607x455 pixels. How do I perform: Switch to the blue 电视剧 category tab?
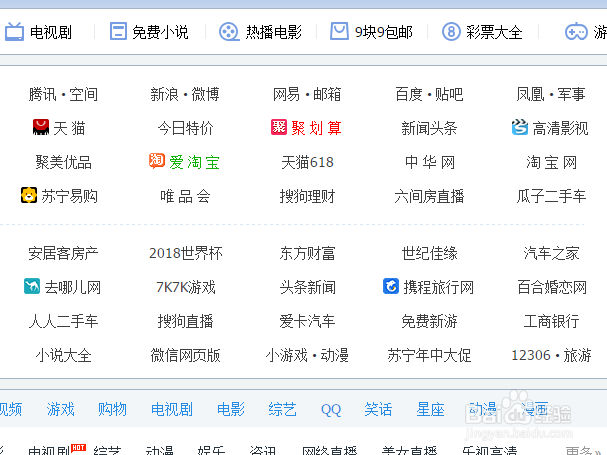tap(171, 409)
